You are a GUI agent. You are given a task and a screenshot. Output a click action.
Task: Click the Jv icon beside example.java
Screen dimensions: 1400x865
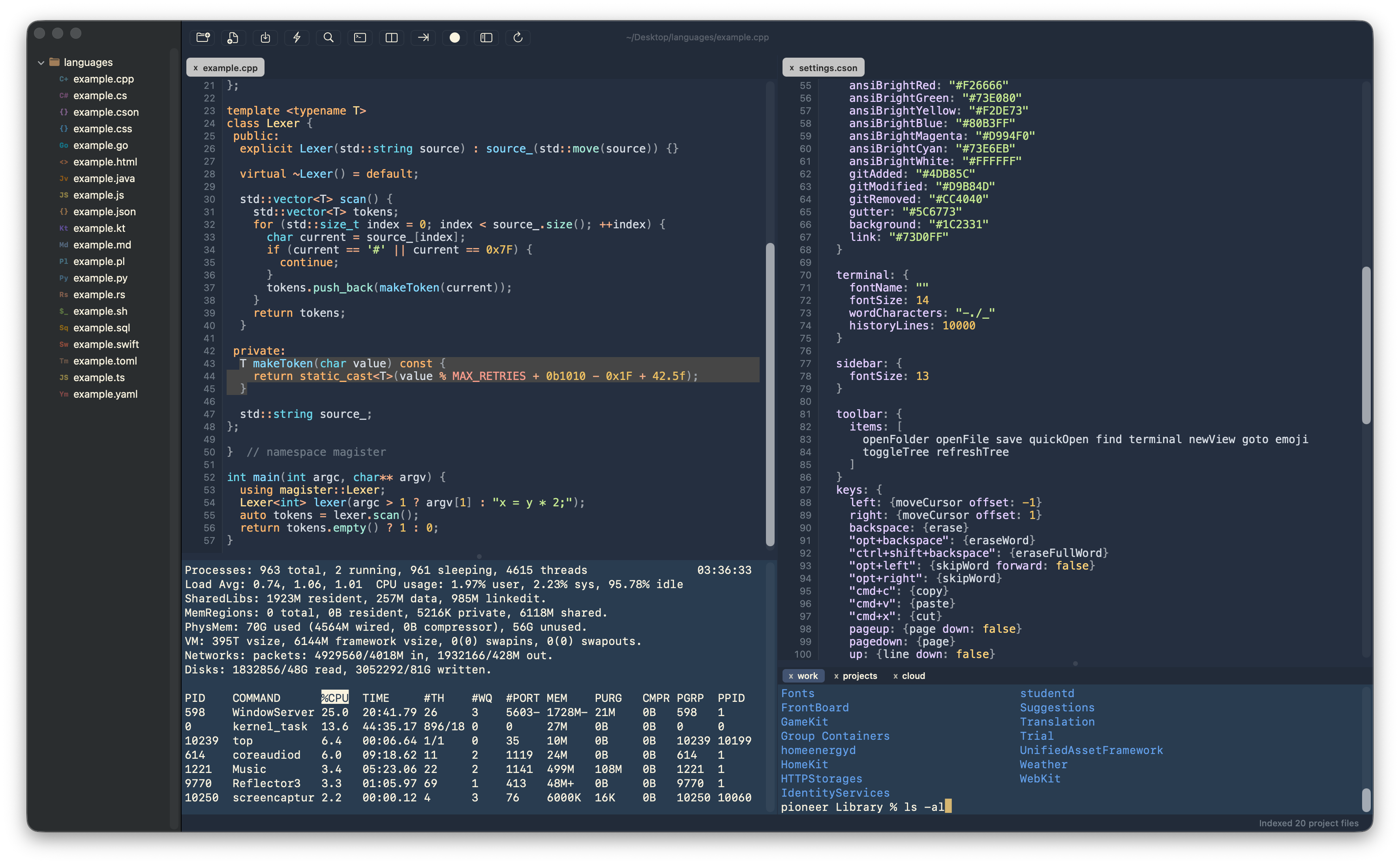click(x=64, y=179)
